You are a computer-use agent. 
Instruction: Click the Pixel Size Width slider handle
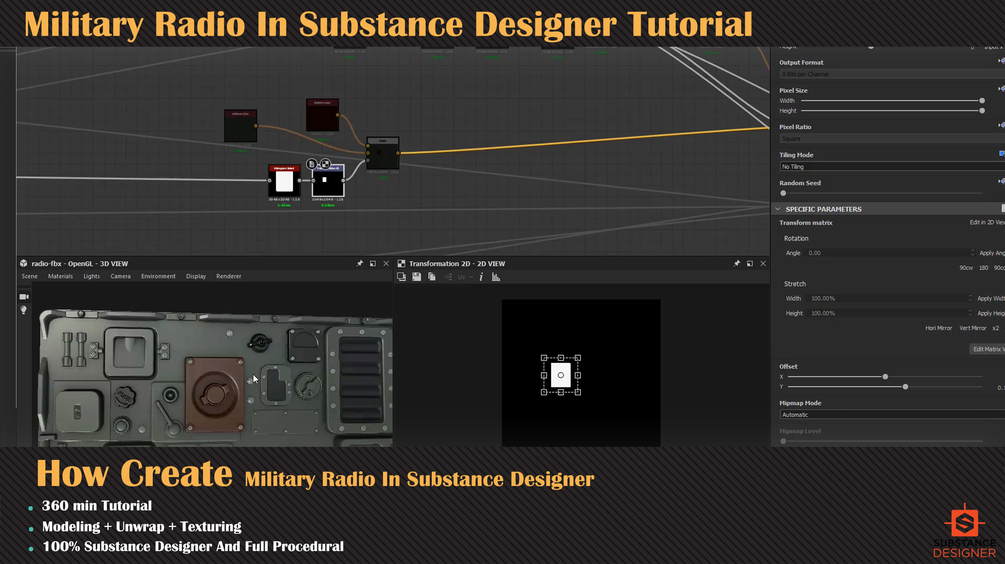click(982, 101)
